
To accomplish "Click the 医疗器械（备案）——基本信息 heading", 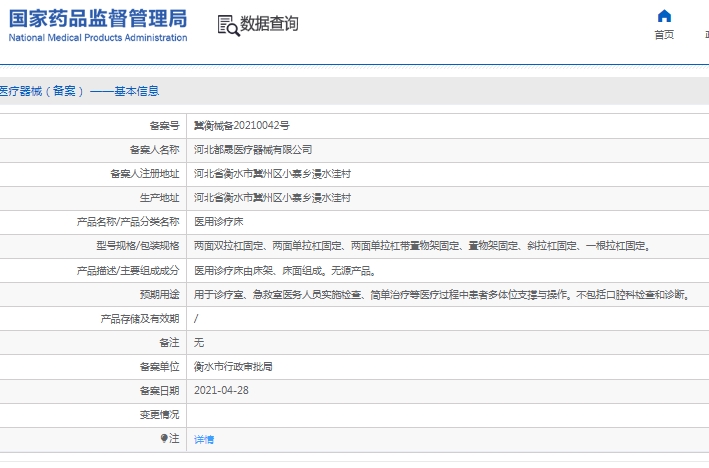I will click(79, 91).
